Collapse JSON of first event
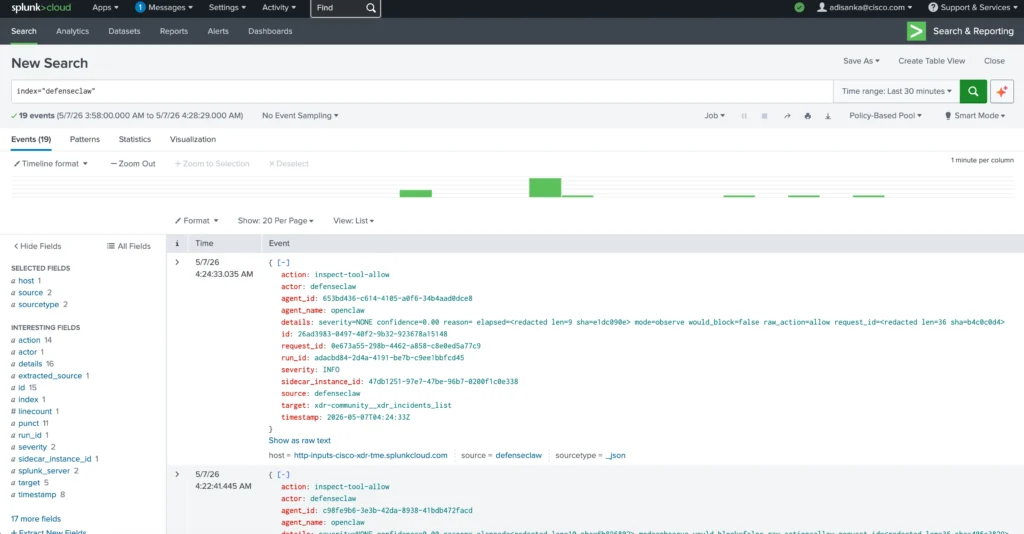This screenshot has height=534, width=1024. (x=283, y=262)
